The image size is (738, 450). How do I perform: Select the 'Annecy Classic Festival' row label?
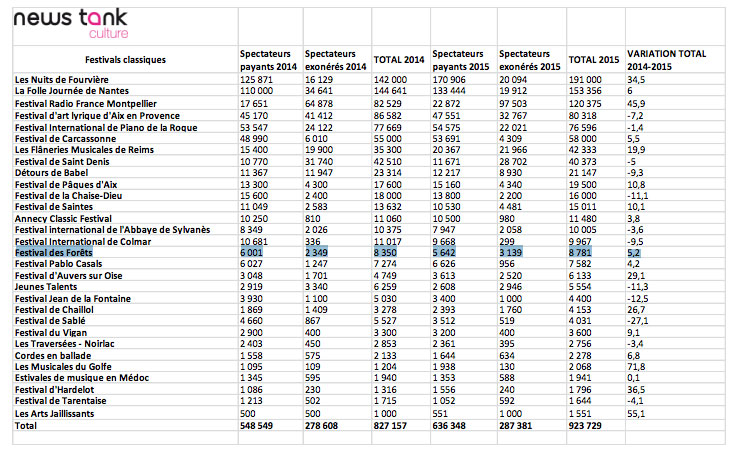pos(65,216)
